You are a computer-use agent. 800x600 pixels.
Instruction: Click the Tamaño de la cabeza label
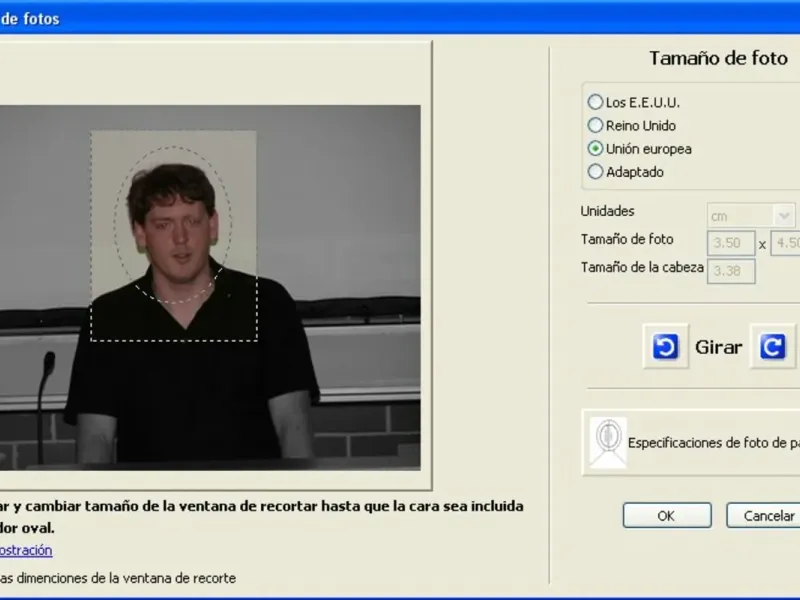642,267
